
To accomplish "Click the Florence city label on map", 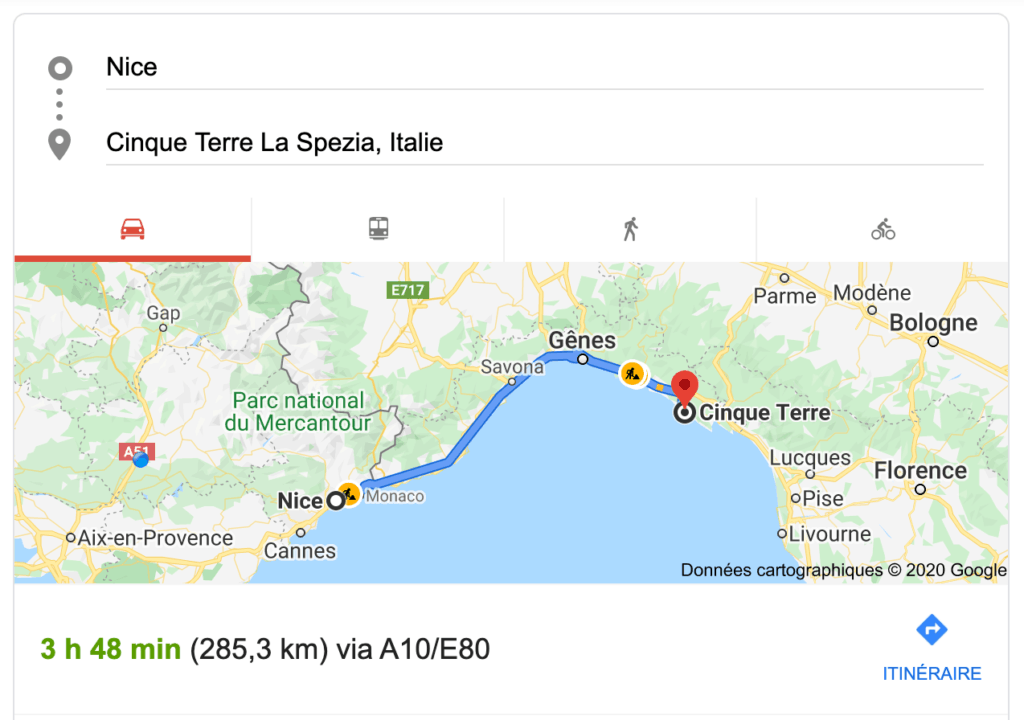I will pyautogui.click(x=920, y=470).
